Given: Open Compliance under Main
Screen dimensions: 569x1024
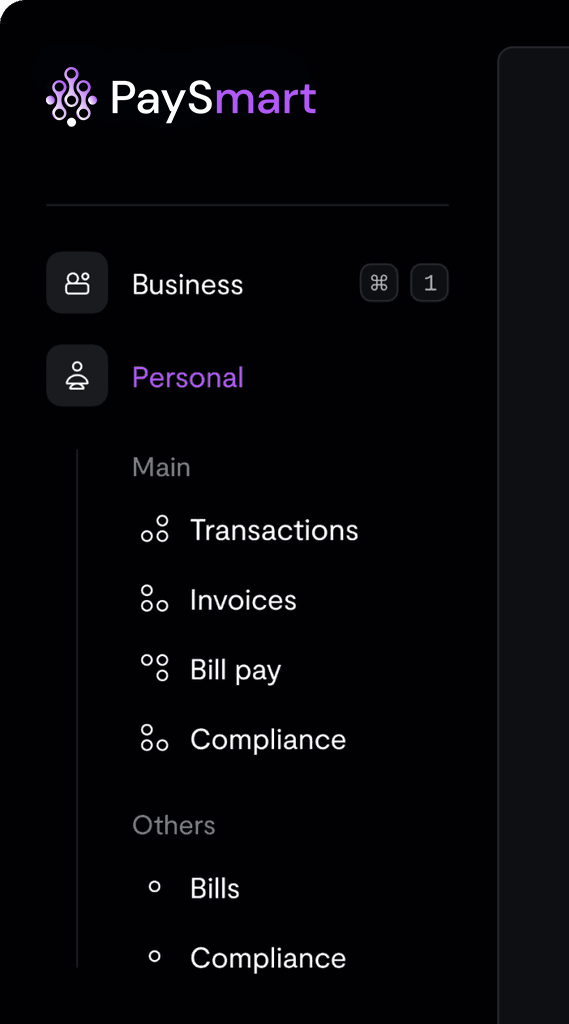Looking at the screenshot, I should (x=268, y=739).
